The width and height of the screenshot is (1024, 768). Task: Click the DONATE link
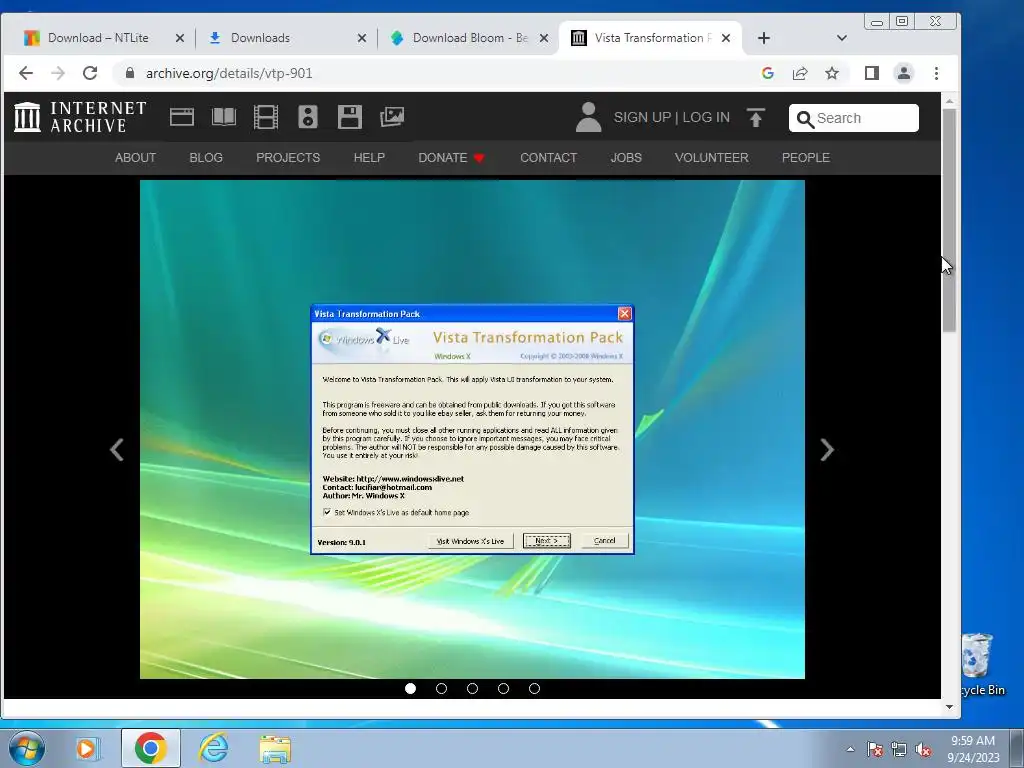(x=451, y=157)
